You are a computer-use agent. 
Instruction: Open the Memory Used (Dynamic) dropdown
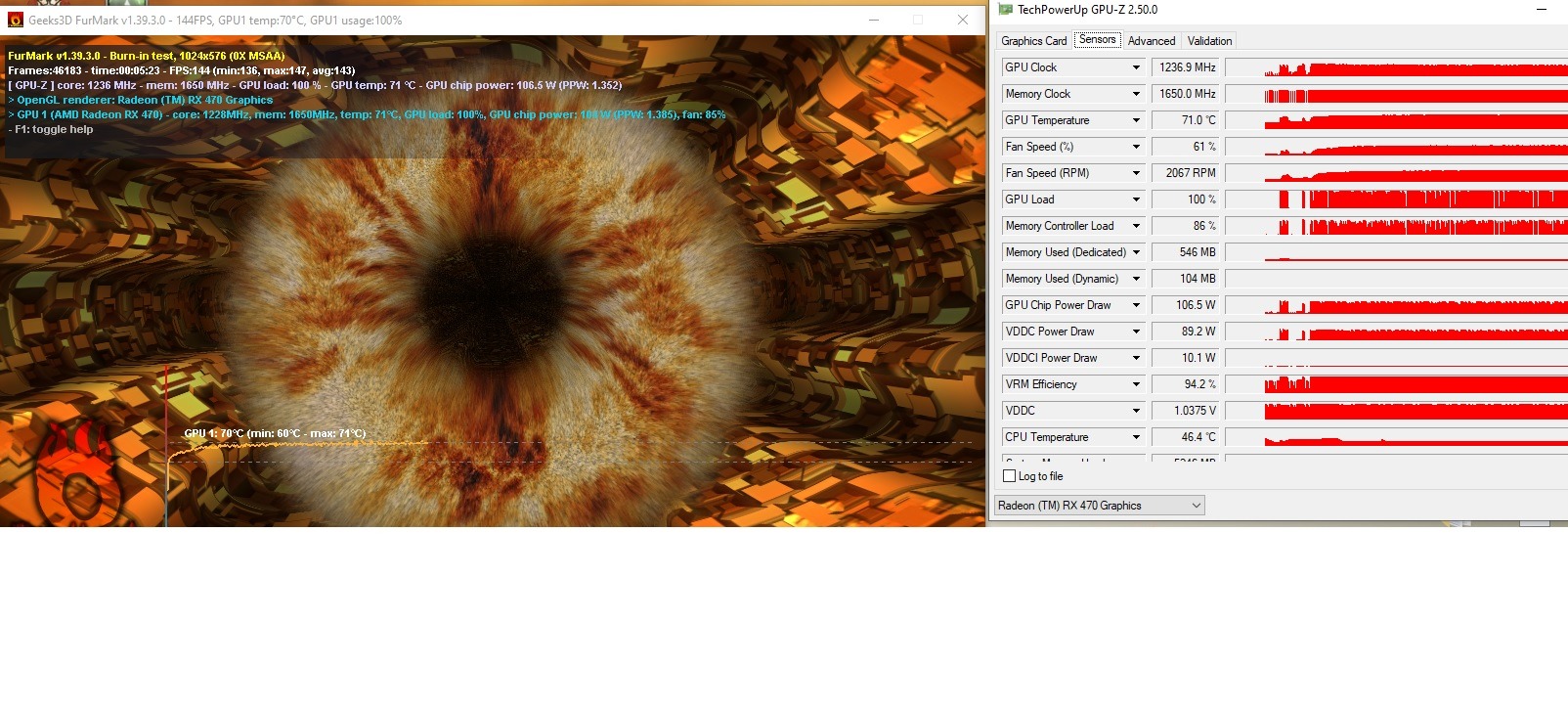click(1136, 279)
